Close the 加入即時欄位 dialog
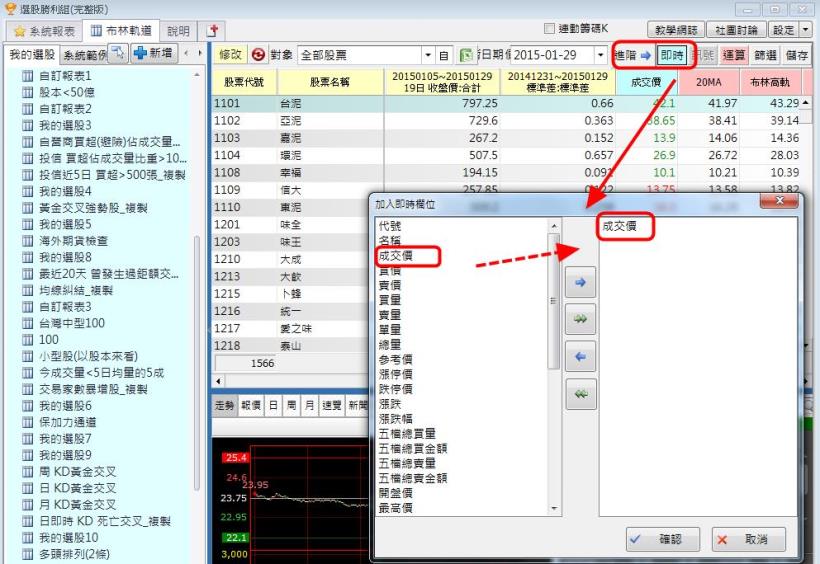This screenshot has width=820, height=564. click(779, 200)
